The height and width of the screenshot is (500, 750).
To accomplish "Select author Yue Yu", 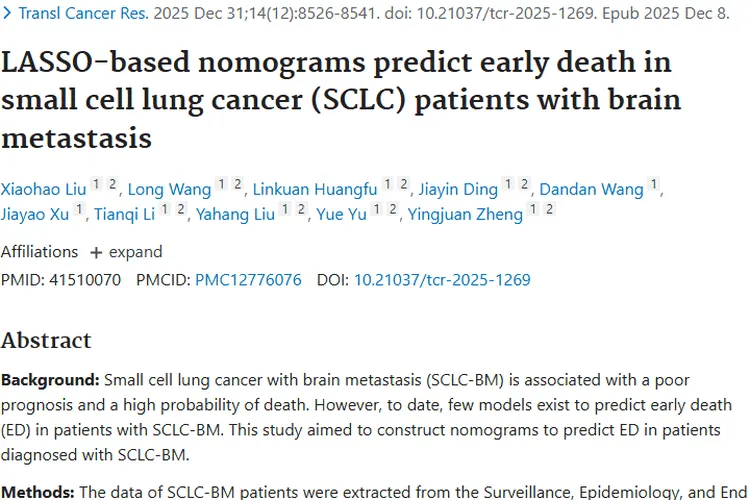I will tap(342, 214).
